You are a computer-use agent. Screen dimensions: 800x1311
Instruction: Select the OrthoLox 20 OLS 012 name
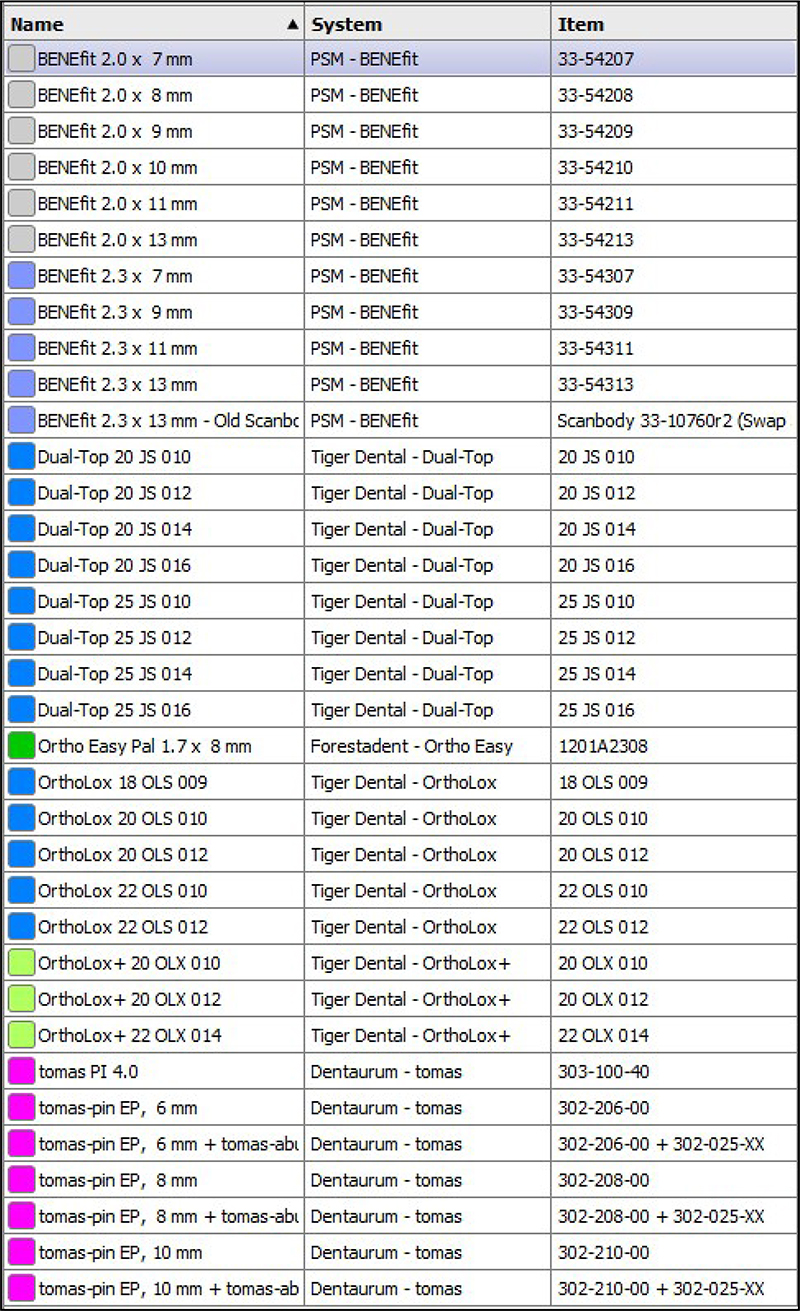tap(123, 854)
